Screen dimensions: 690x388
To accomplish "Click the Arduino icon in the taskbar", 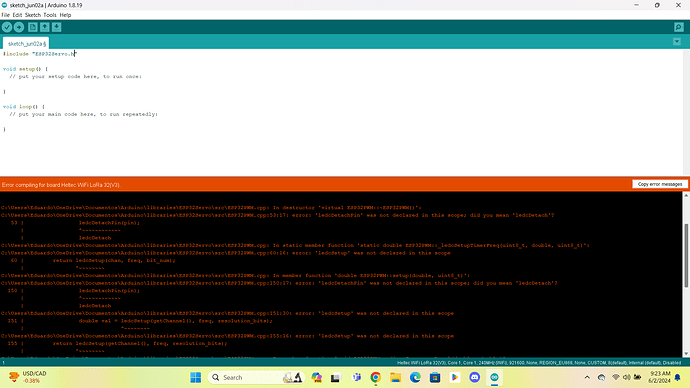I will coord(494,377).
